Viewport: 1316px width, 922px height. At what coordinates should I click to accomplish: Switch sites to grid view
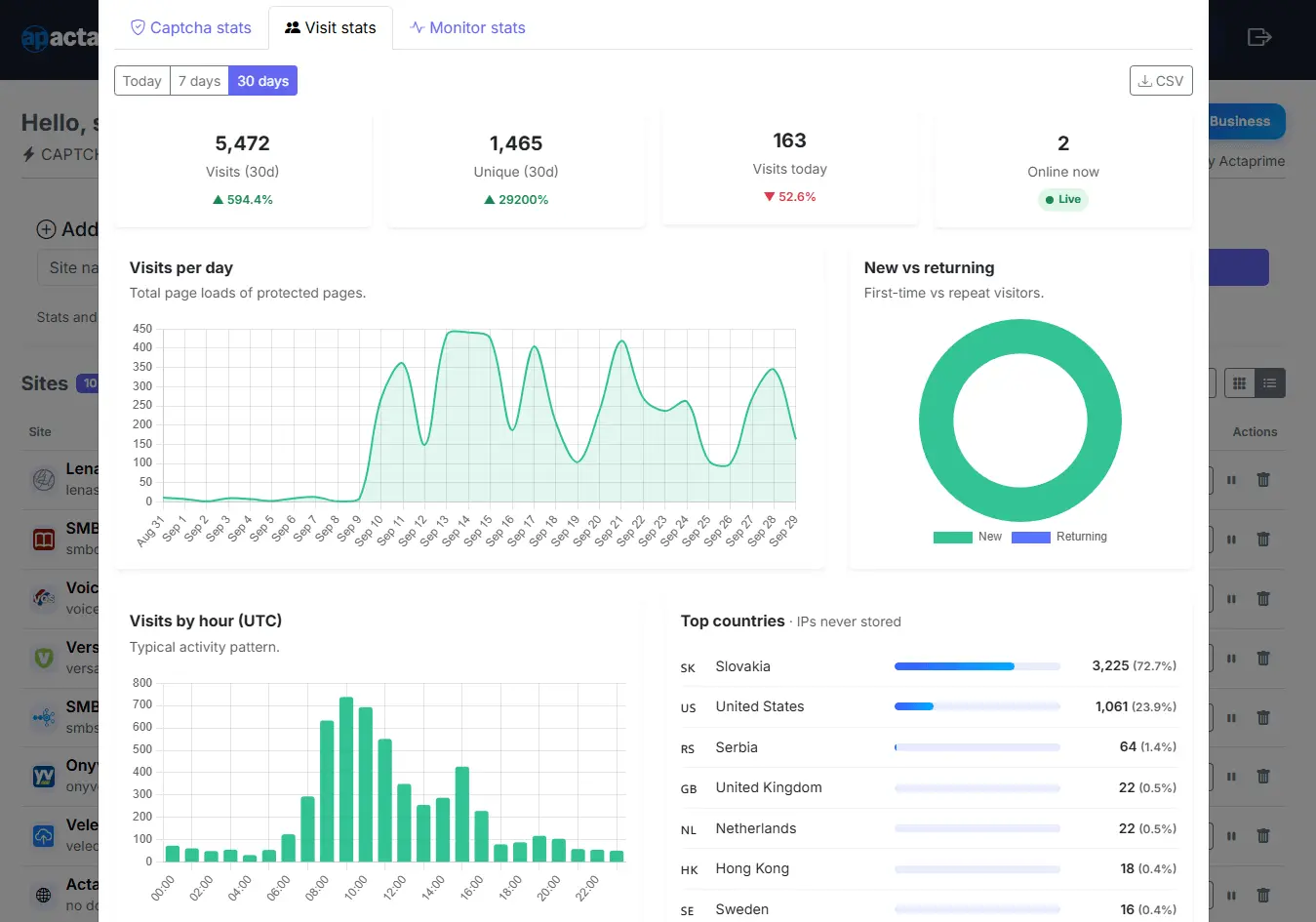pos(1239,383)
